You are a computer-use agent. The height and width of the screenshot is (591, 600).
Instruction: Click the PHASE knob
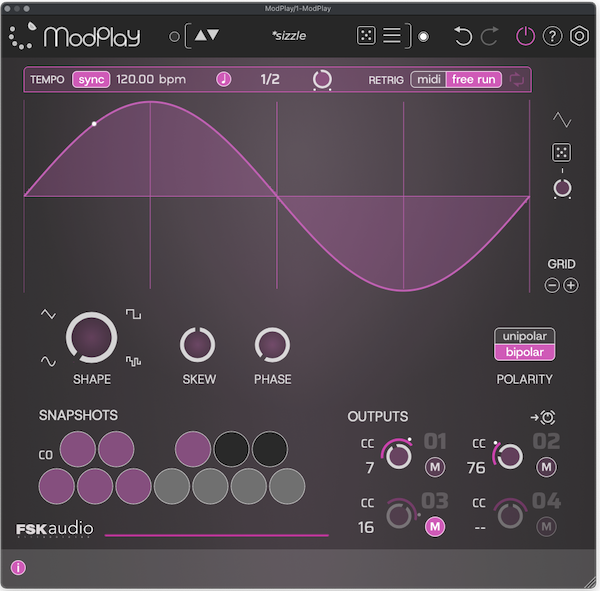pos(272,345)
